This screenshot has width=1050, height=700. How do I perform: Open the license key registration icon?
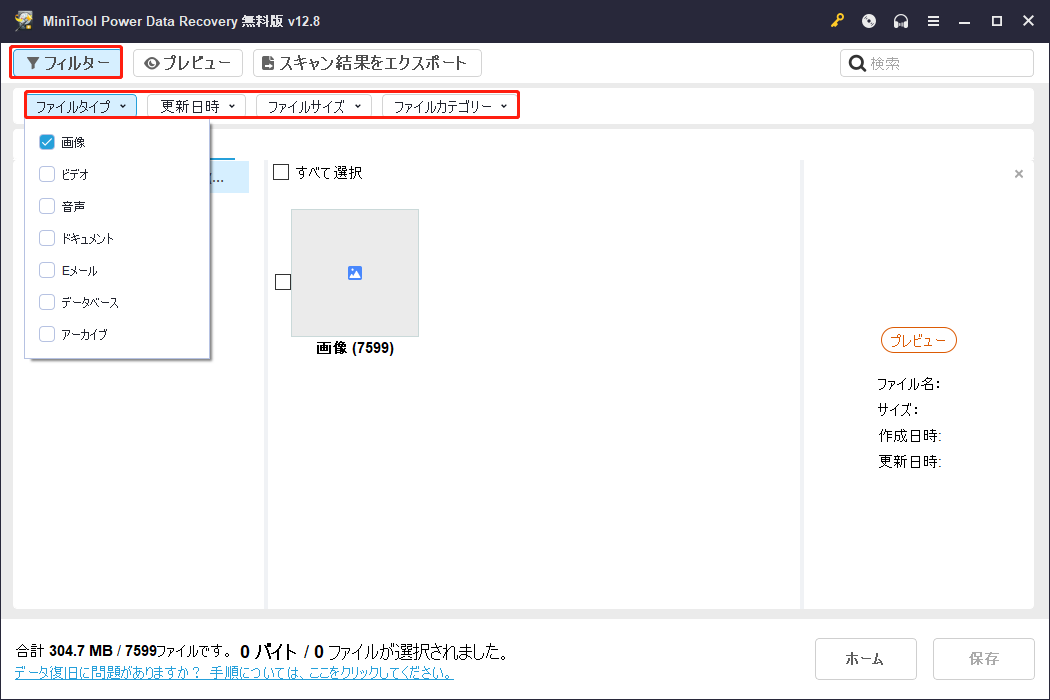coord(837,20)
